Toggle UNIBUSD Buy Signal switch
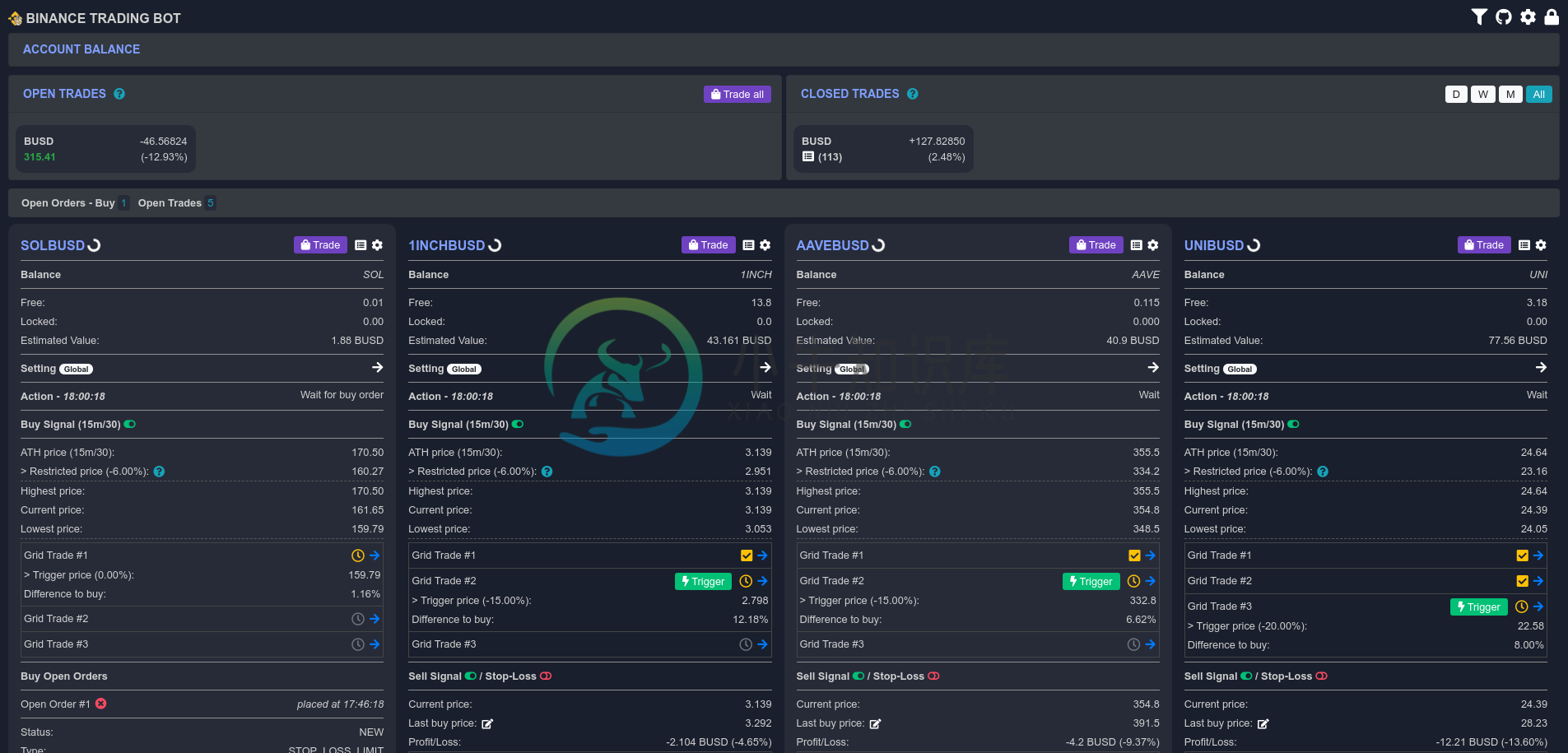 [x=1293, y=425]
